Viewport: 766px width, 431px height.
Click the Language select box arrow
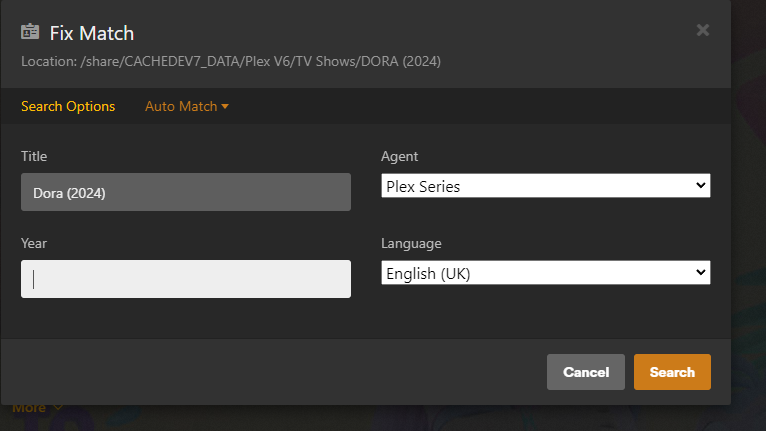(699, 273)
